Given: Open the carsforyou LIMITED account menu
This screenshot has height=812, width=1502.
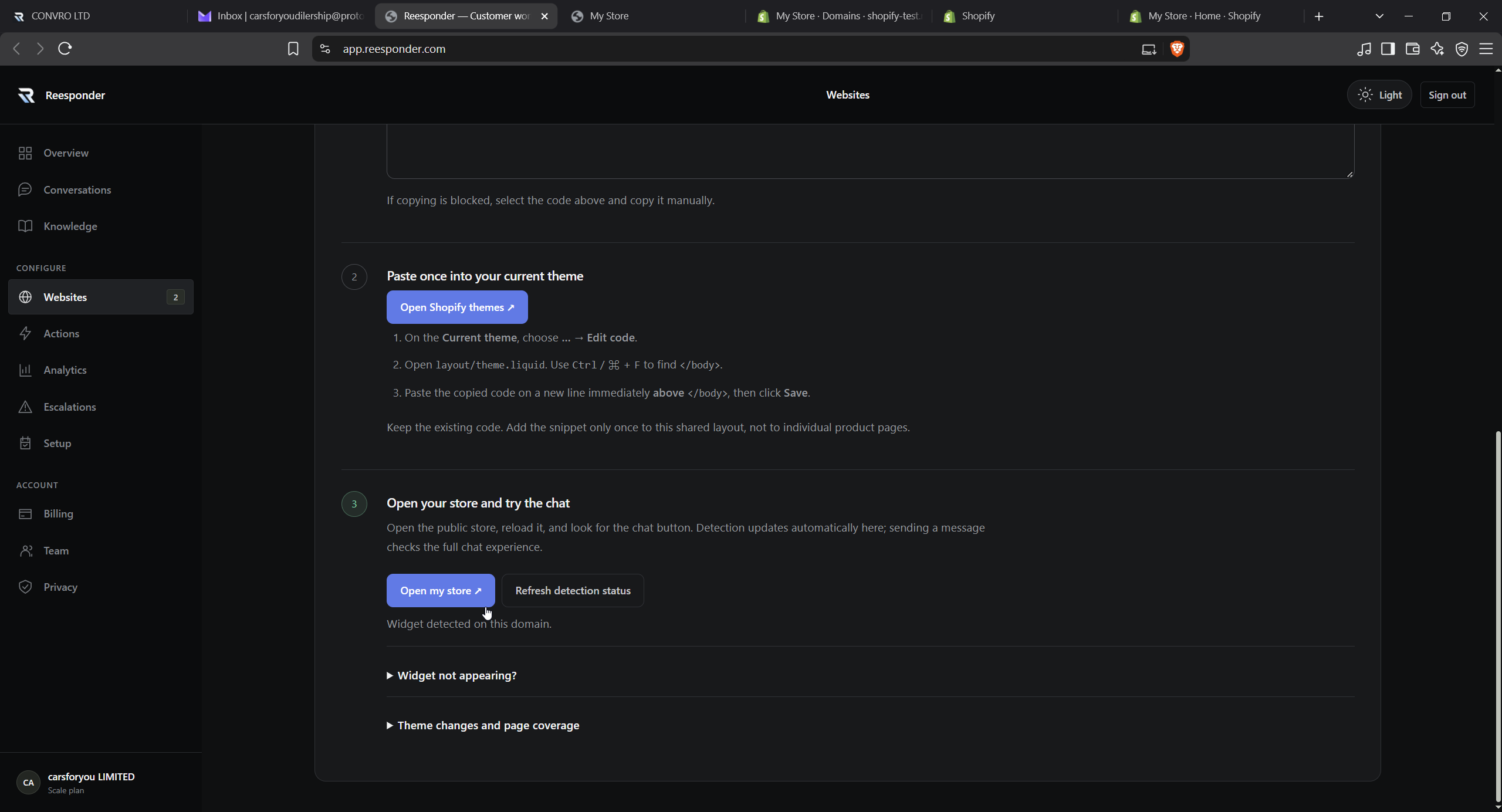Looking at the screenshot, I should click(101, 783).
